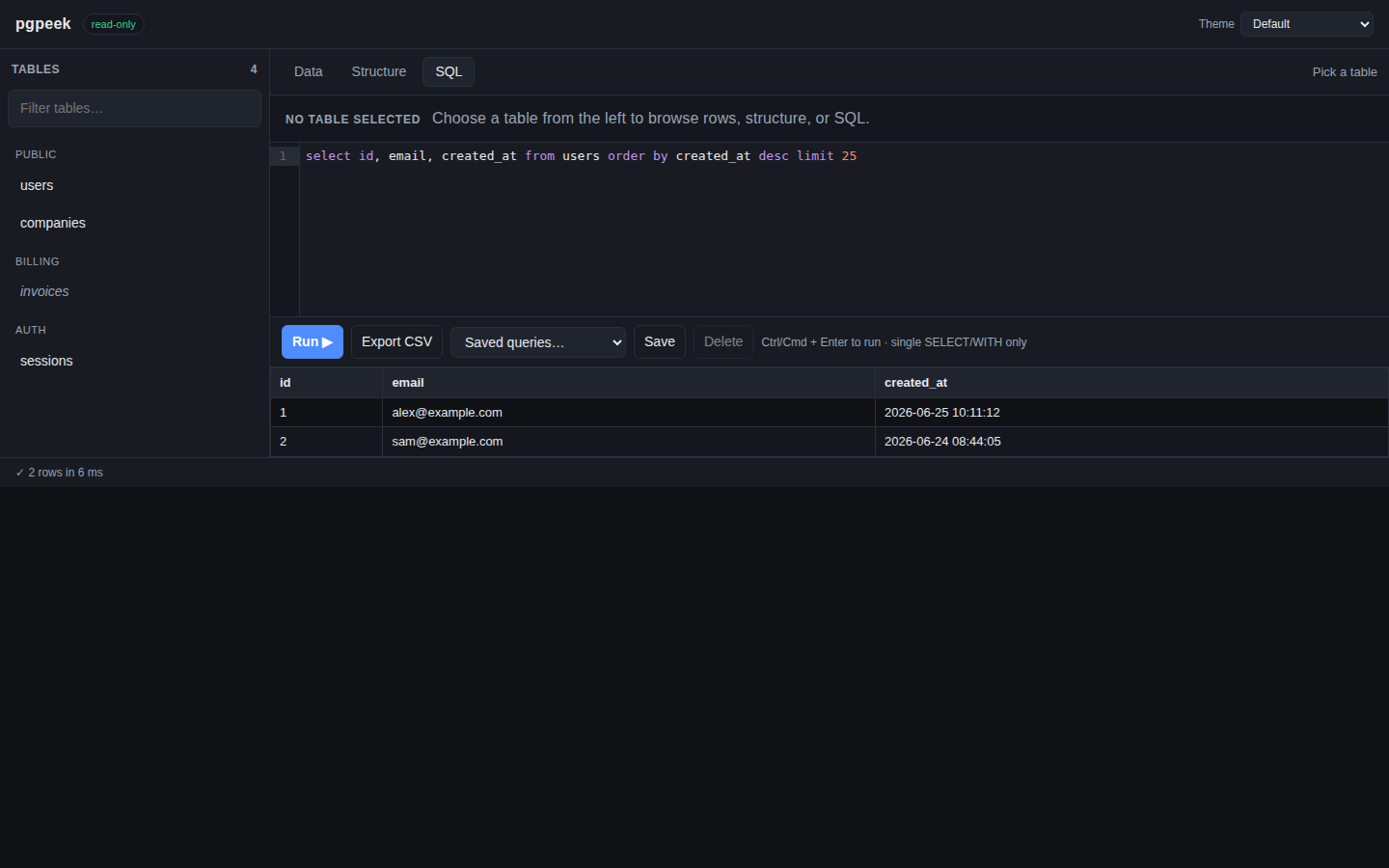Select the SQL tab

pyautogui.click(x=449, y=72)
